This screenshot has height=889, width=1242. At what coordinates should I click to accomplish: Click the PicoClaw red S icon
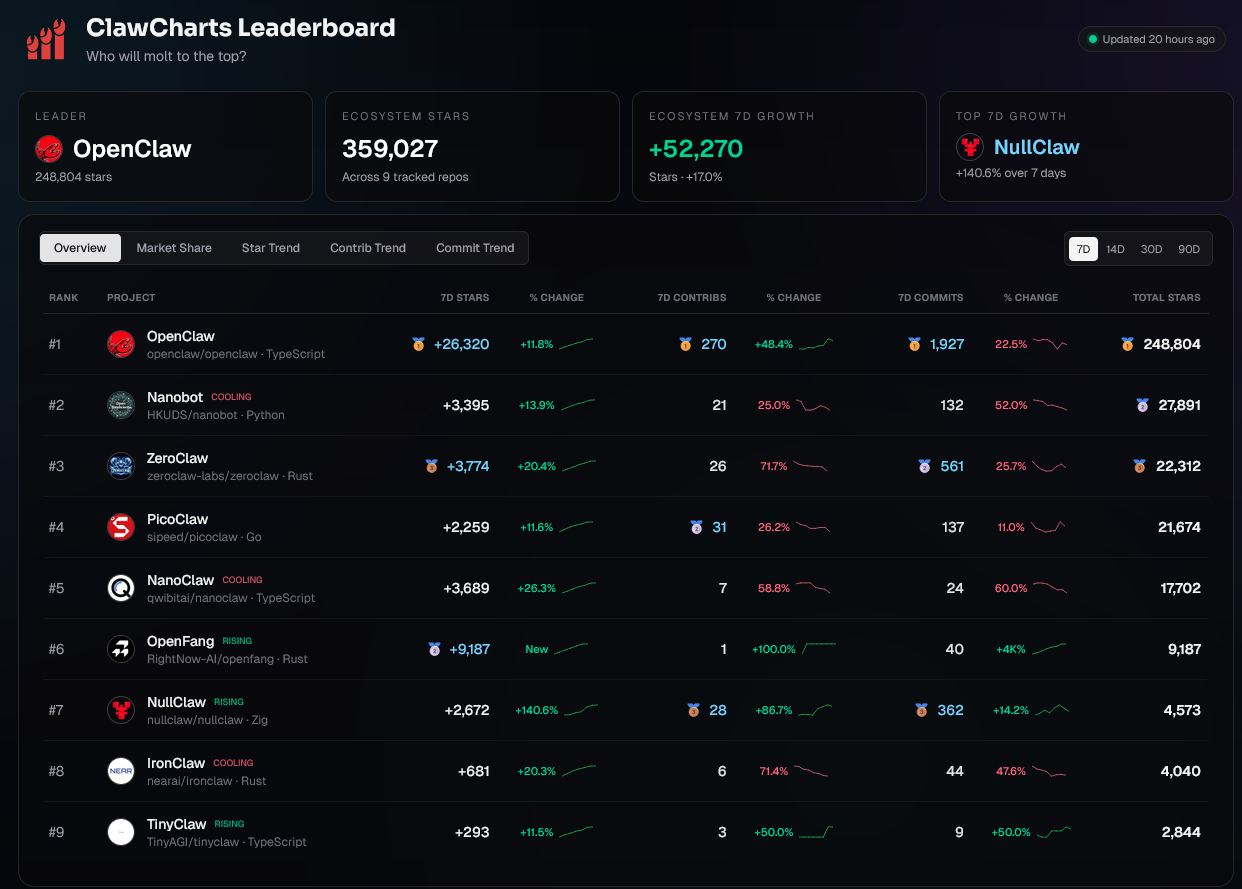pyautogui.click(x=121, y=527)
